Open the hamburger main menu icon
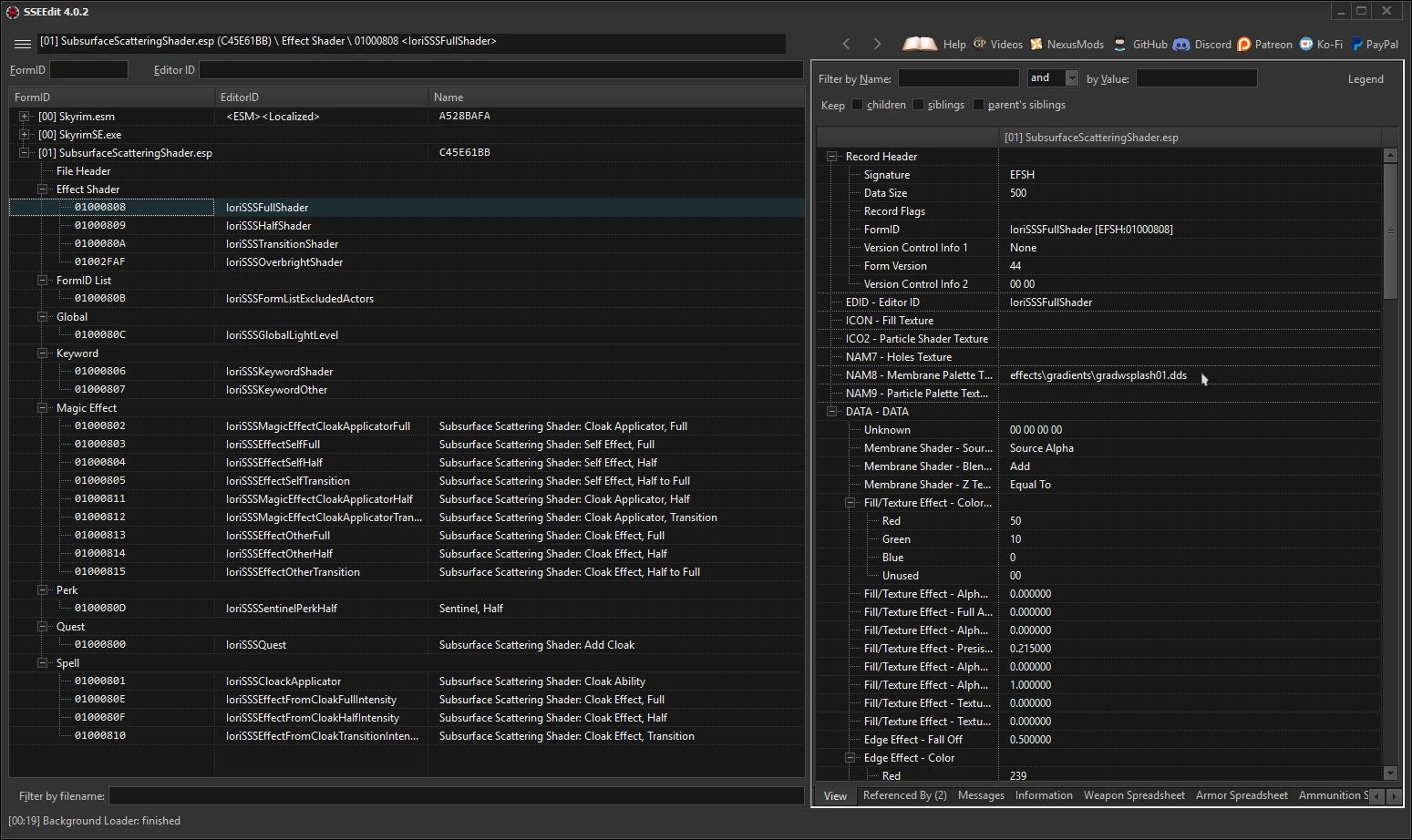1412x840 pixels. [x=22, y=44]
